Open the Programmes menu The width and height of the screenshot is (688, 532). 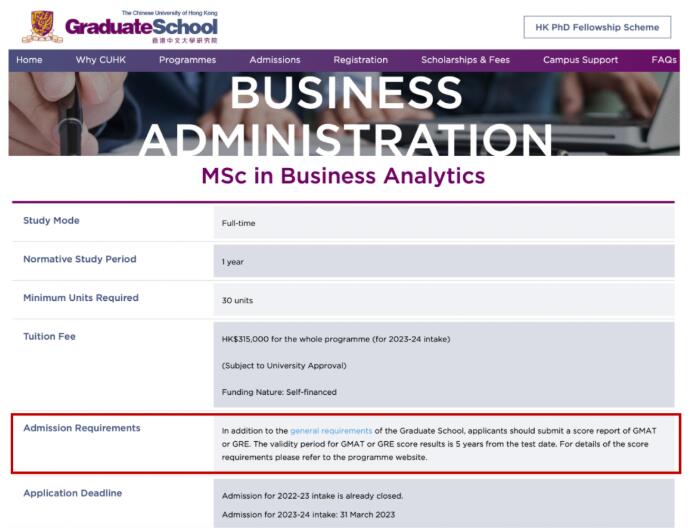(187, 60)
